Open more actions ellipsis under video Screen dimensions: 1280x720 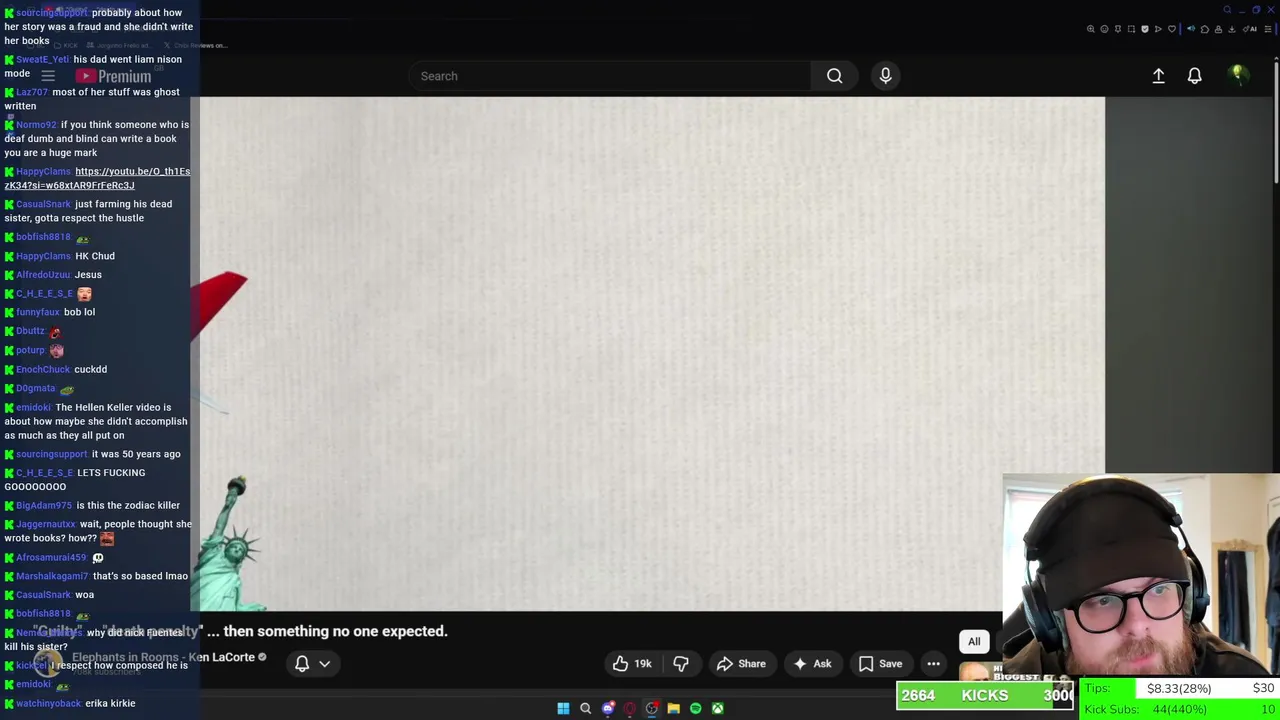(933, 663)
